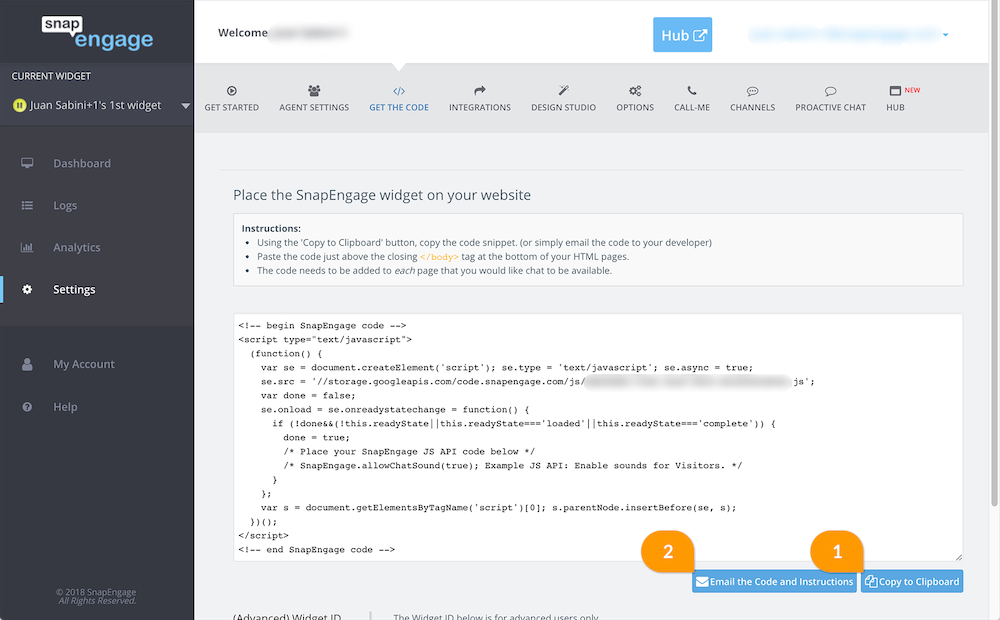Click the Analytics bar chart icon
The width and height of the screenshot is (1000, 620).
pyautogui.click(x=27, y=247)
